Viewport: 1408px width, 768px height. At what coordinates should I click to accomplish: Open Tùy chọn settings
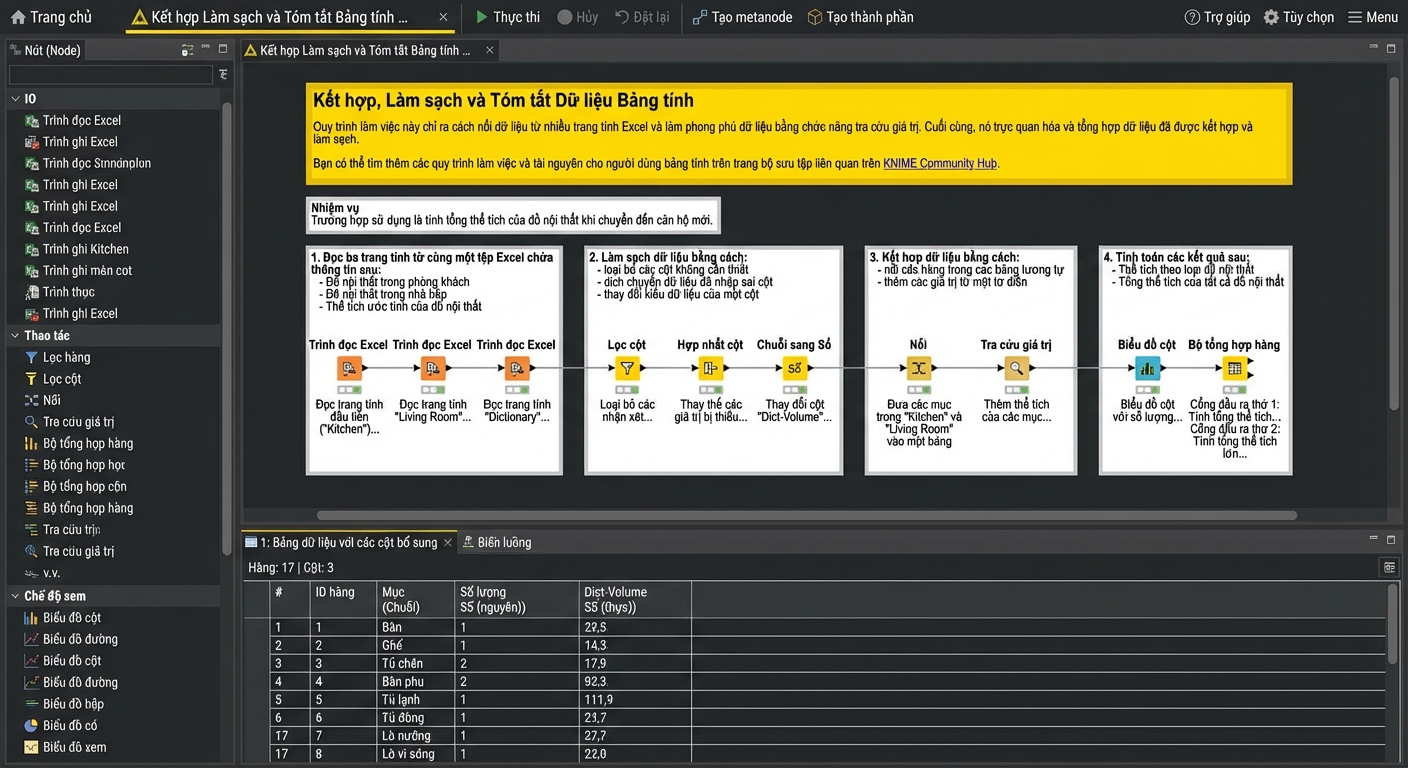pyautogui.click(x=1298, y=17)
